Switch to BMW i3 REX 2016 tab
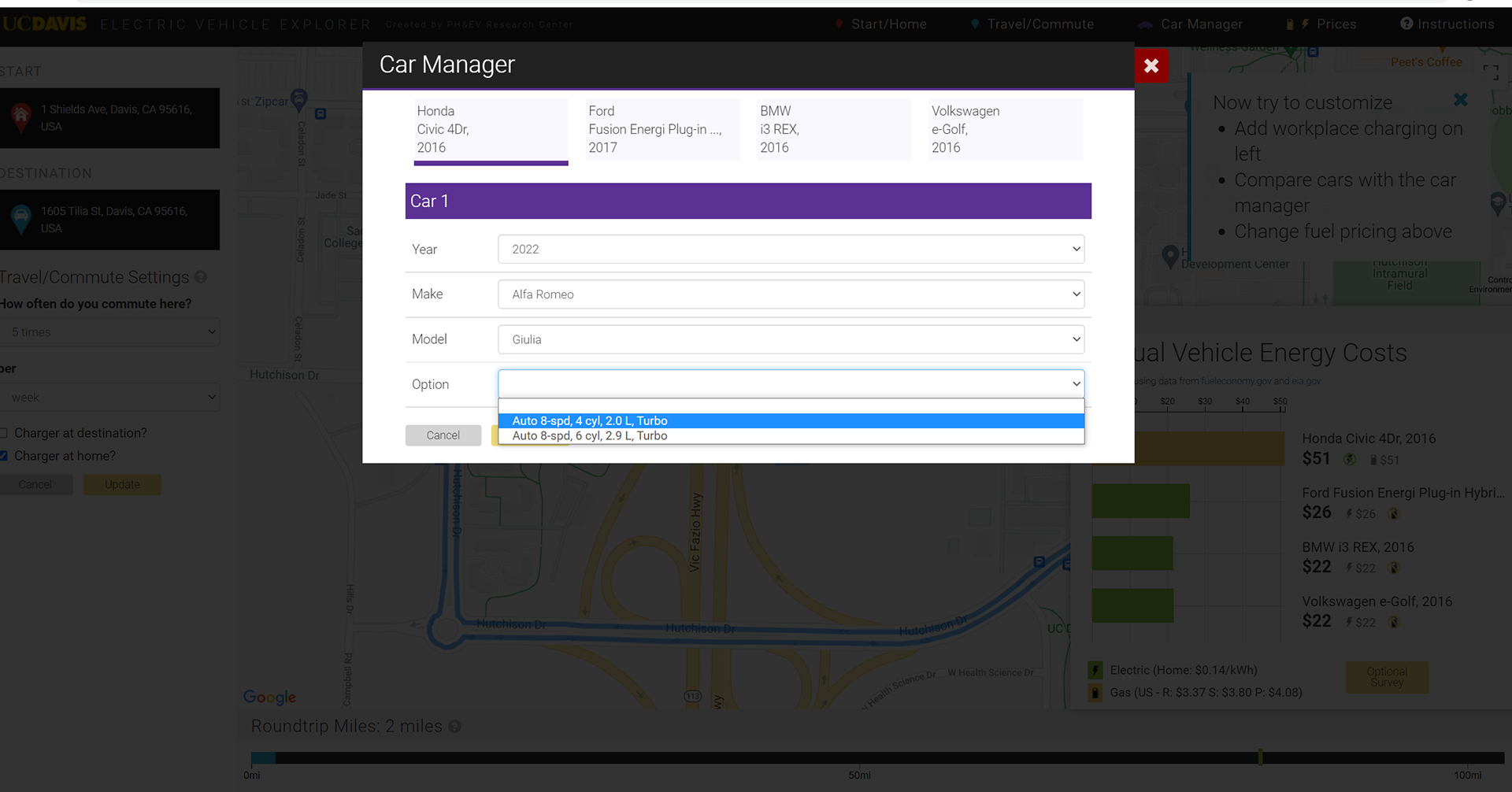 [834, 130]
